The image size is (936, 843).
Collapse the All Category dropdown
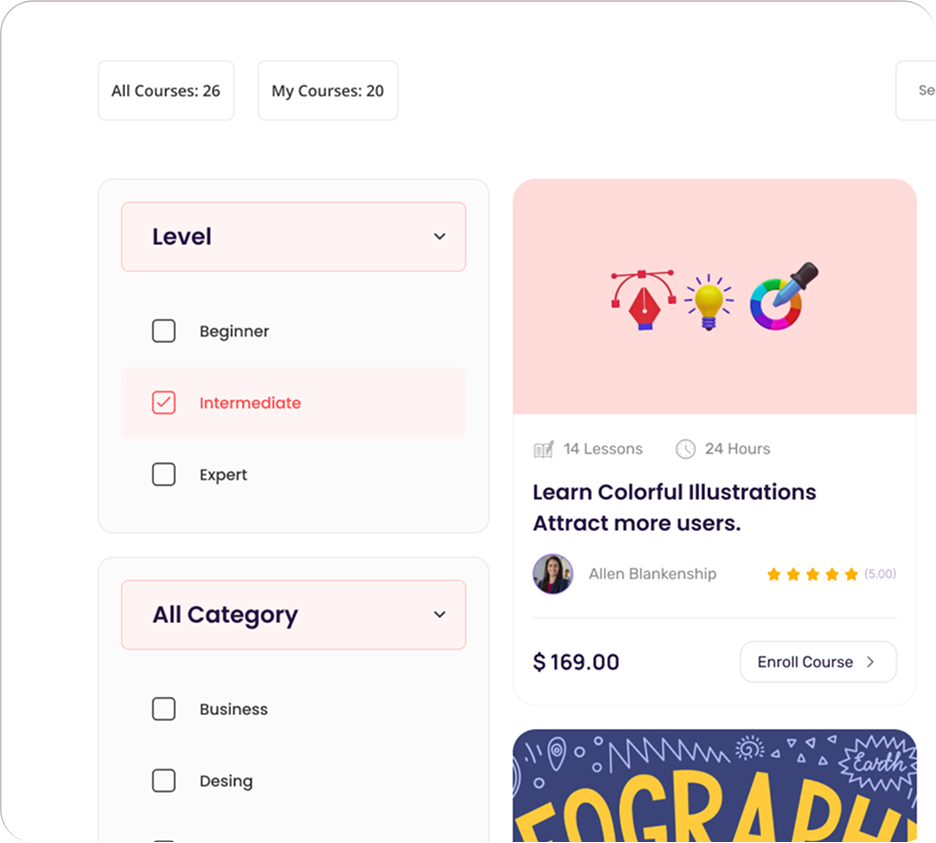click(439, 615)
